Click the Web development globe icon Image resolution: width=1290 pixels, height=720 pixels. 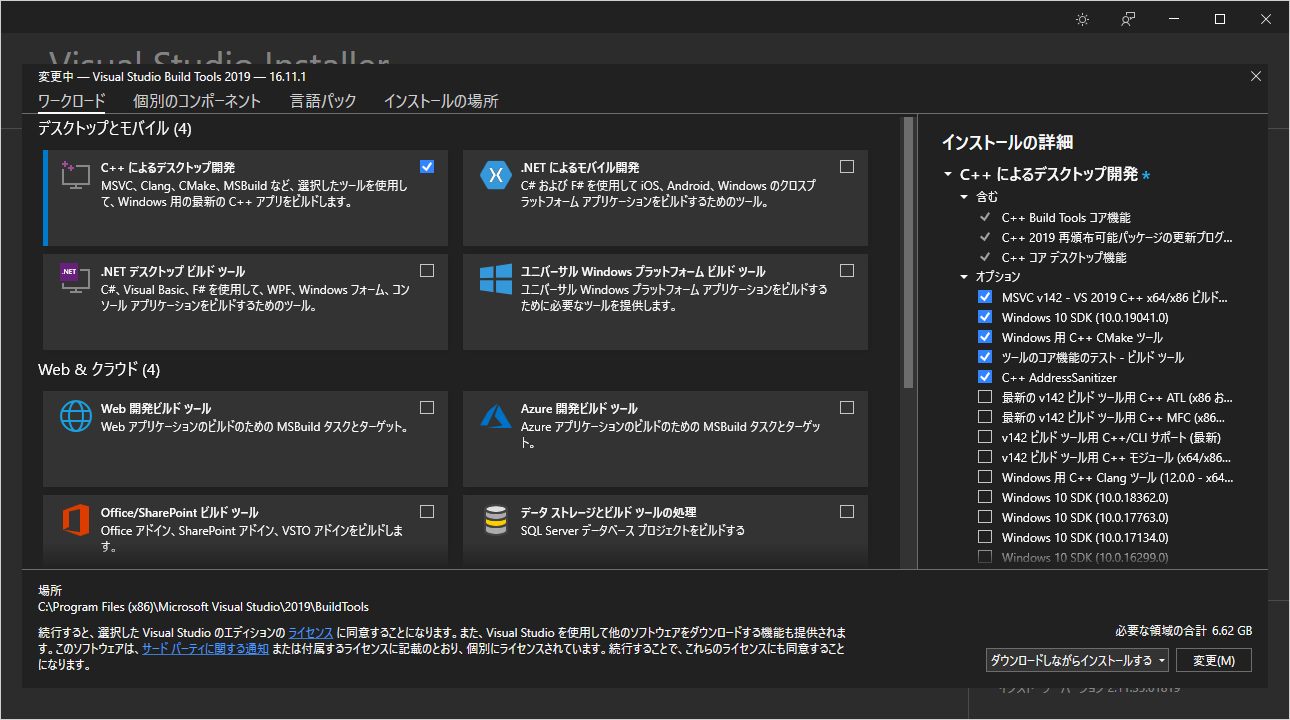tap(77, 416)
